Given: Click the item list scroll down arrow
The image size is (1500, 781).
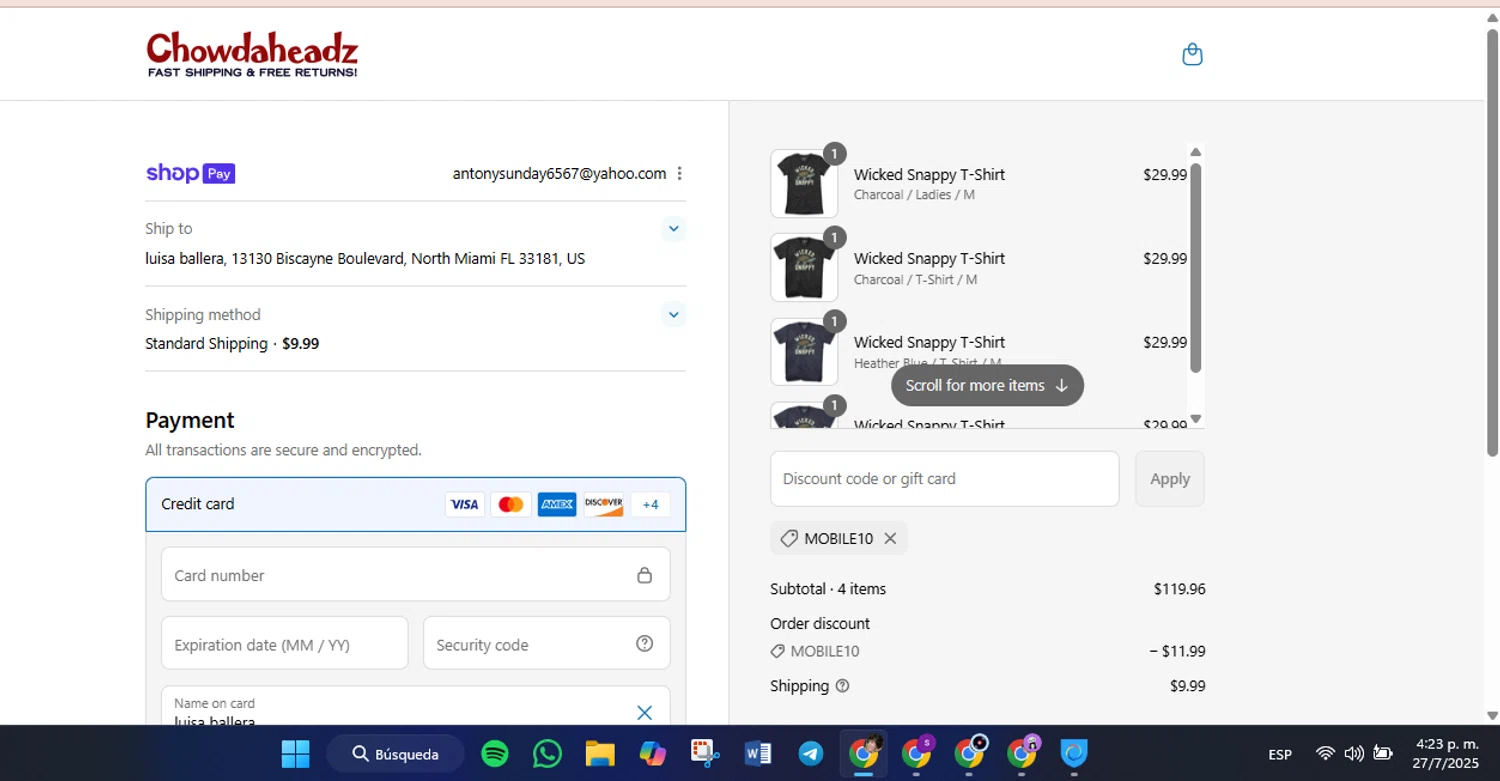Looking at the screenshot, I should 1196,419.
